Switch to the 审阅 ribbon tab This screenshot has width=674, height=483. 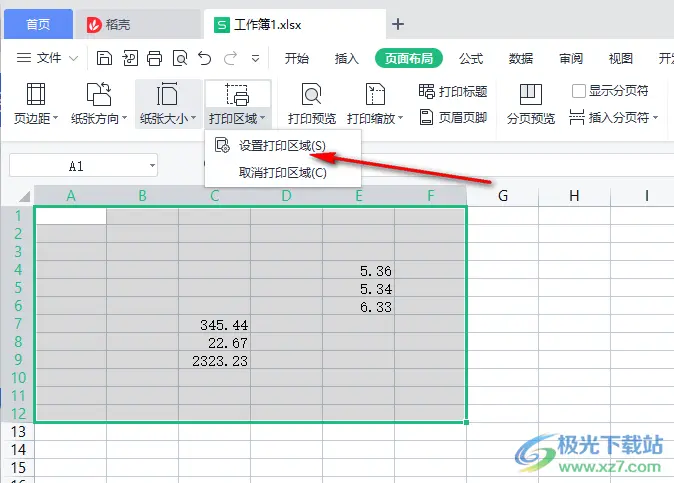pos(571,58)
